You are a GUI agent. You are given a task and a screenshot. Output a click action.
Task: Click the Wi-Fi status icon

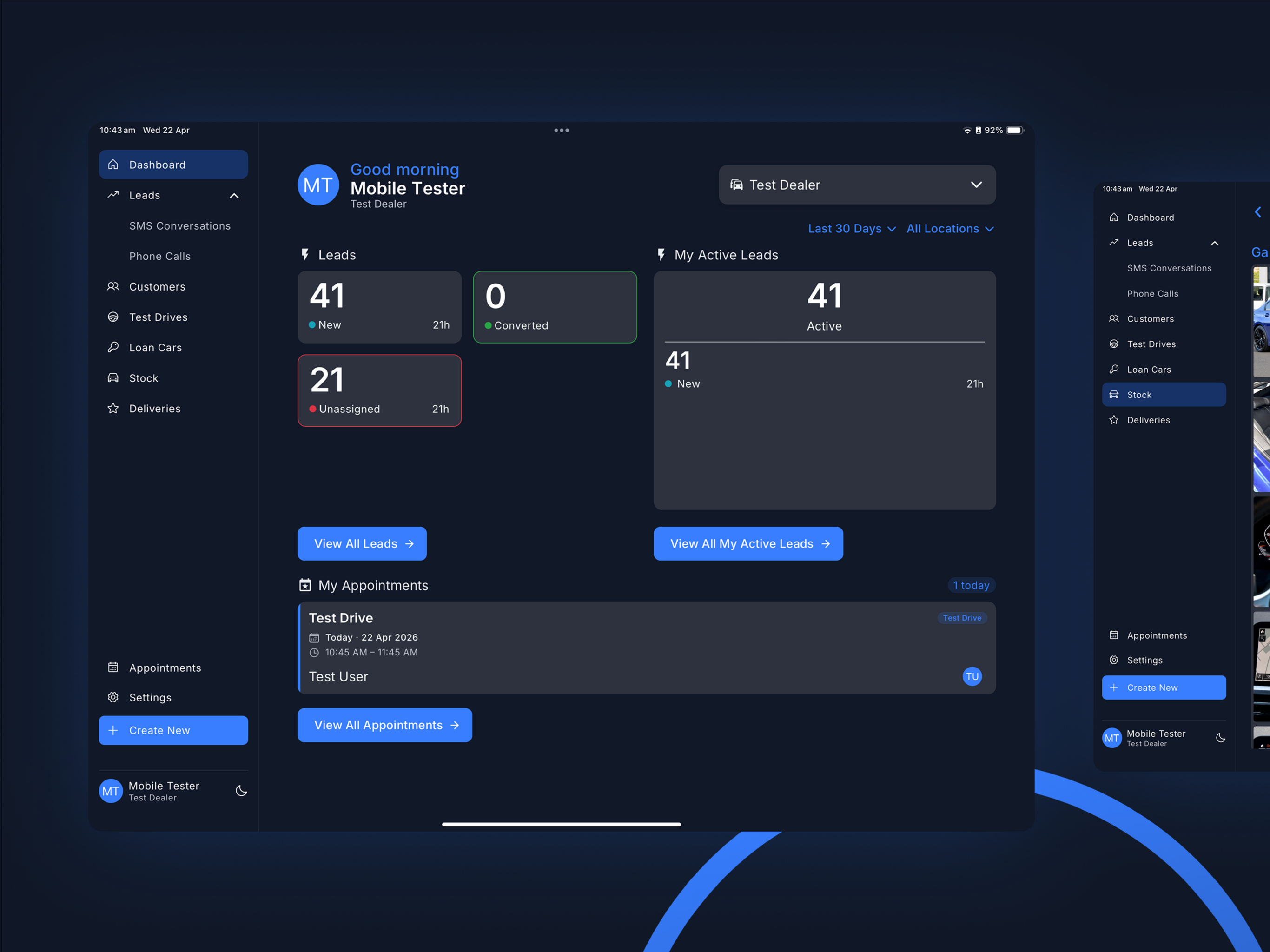[967, 130]
